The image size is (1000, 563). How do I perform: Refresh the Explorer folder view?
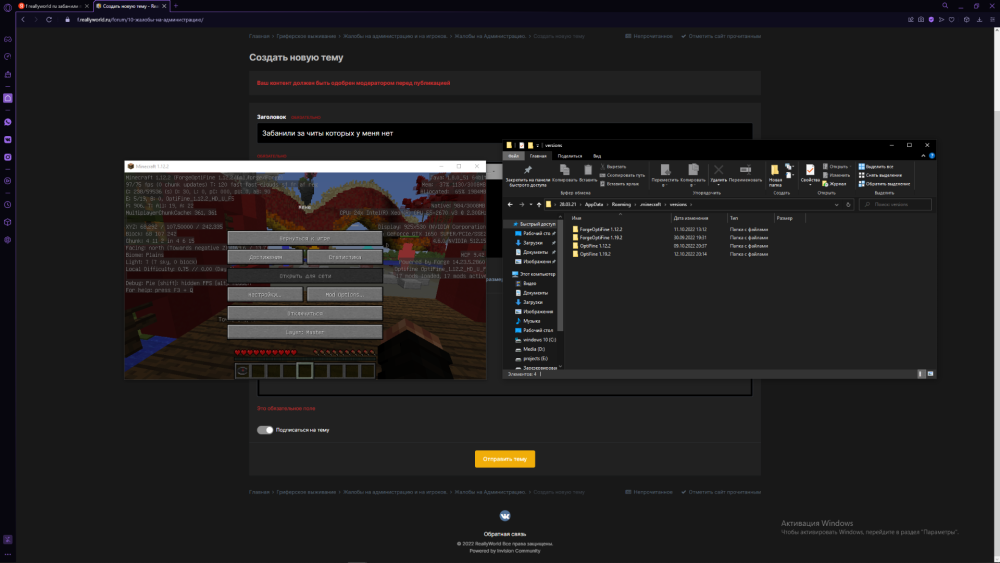point(848,205)
